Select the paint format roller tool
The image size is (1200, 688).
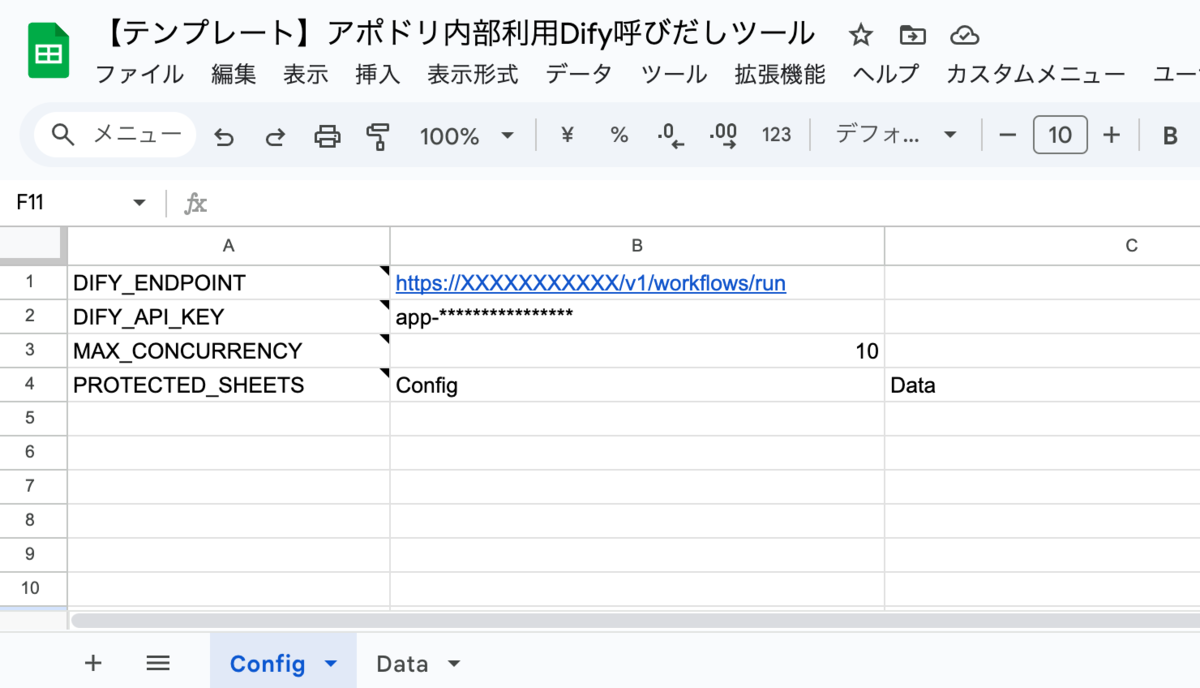(x=379, y=136)
